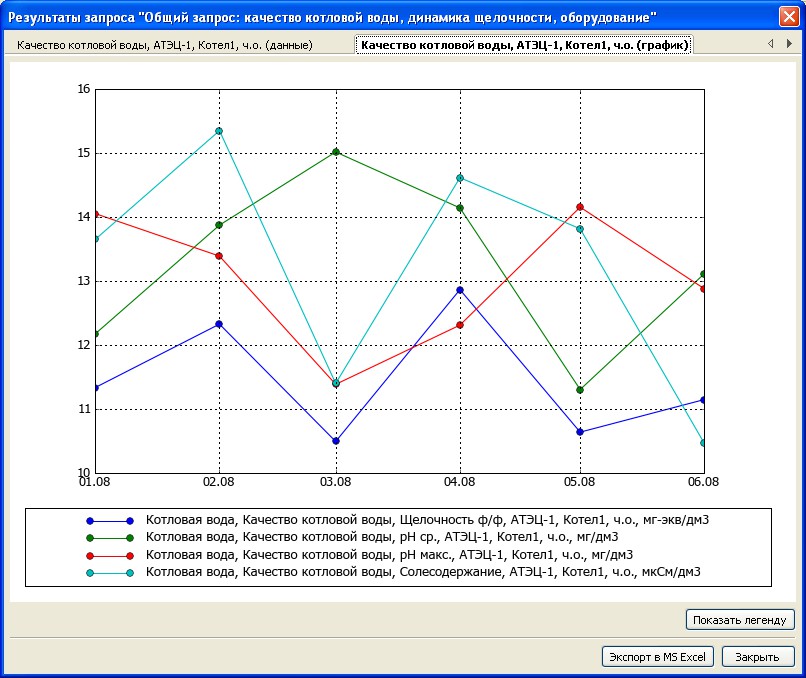The width and height of the screenshot is (806, 678).
Task: Click green low data point at 05.08
Action: [x=580, y=390]
